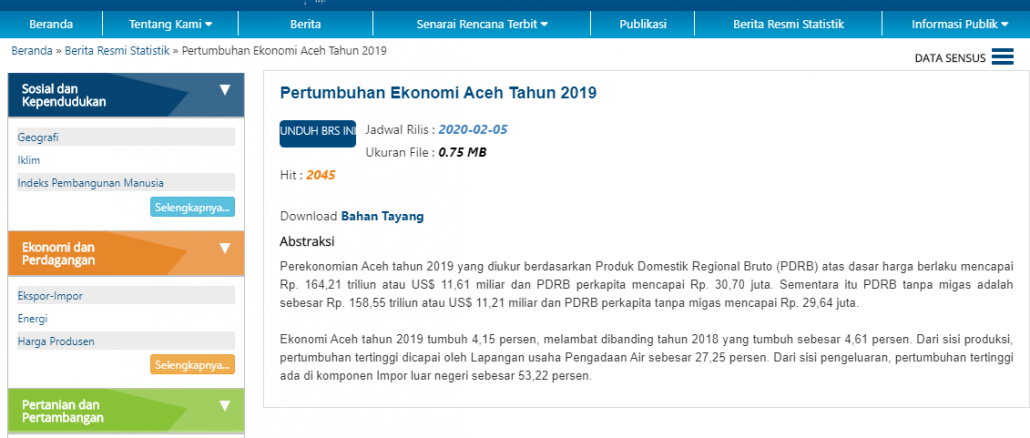Go to the Beranda menu item
This screenshot has height=438, width=1030.
pos(51,24)
